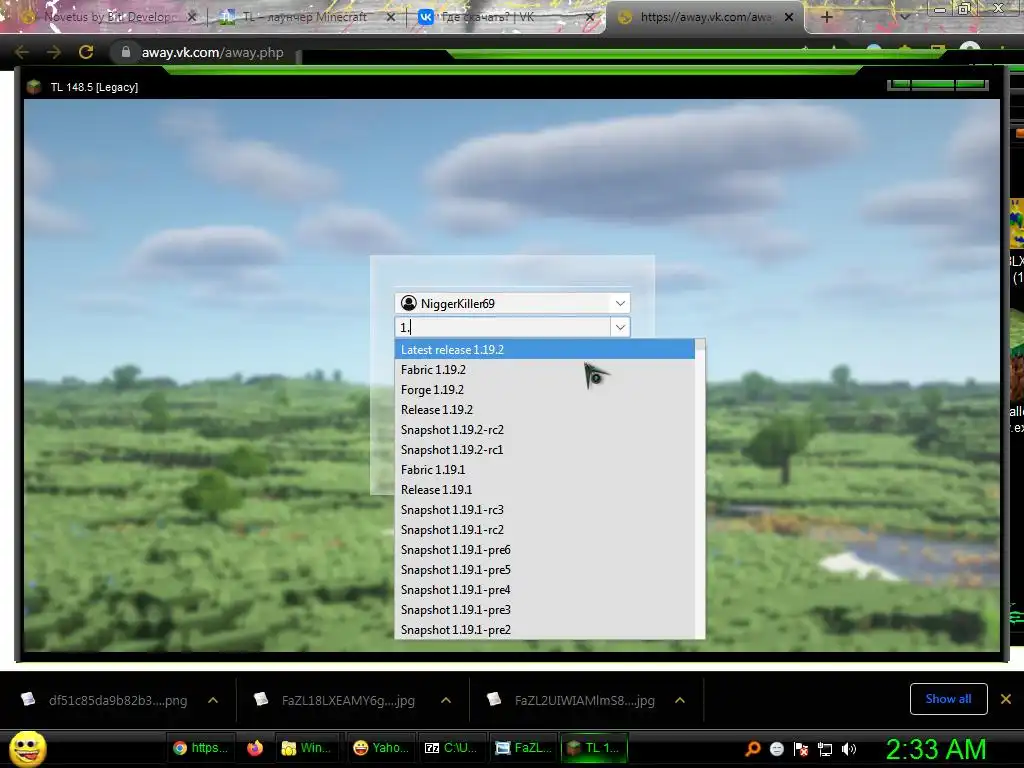1024x768 pixels.
Task: Click the site lock icon in address bar
Action: [125, 52]
